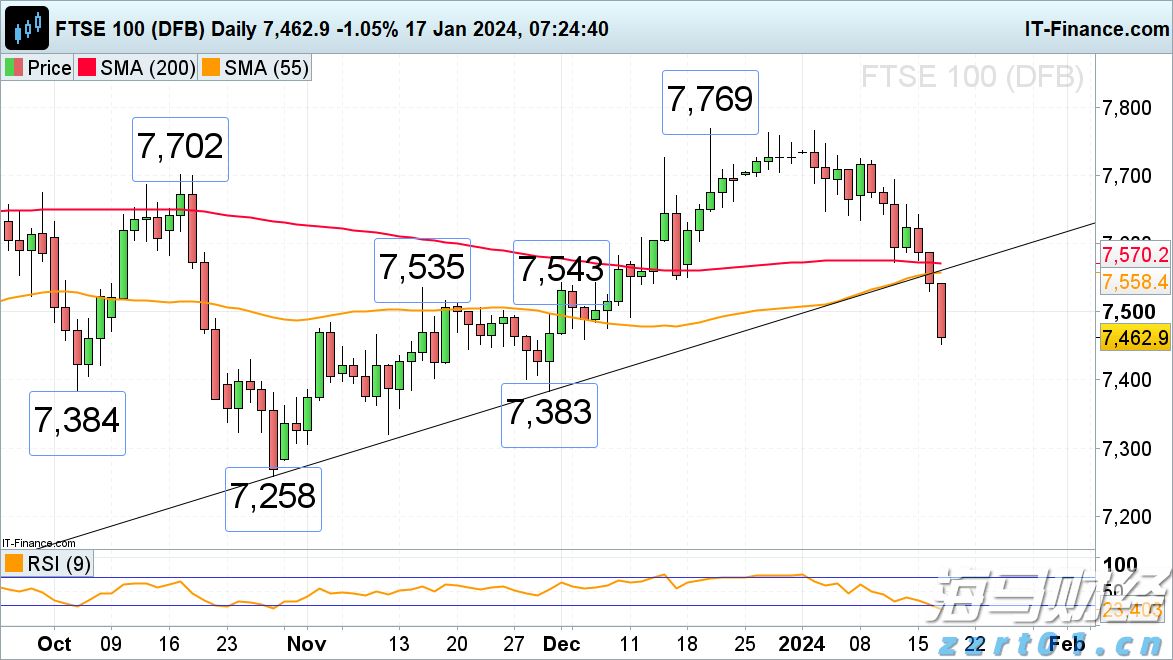Screen dimensions: 1173x660
Task: Click the red 7,570.2 price swatch
Action: (x=1134, y=255)
